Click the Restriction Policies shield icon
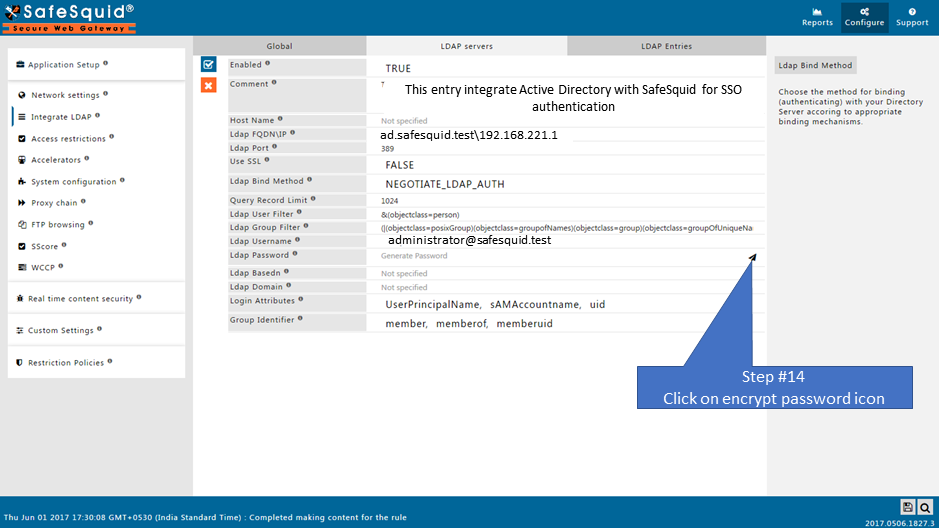Viewport: 939px width, 528px height. pyautogui.click(x=20, y=363)
